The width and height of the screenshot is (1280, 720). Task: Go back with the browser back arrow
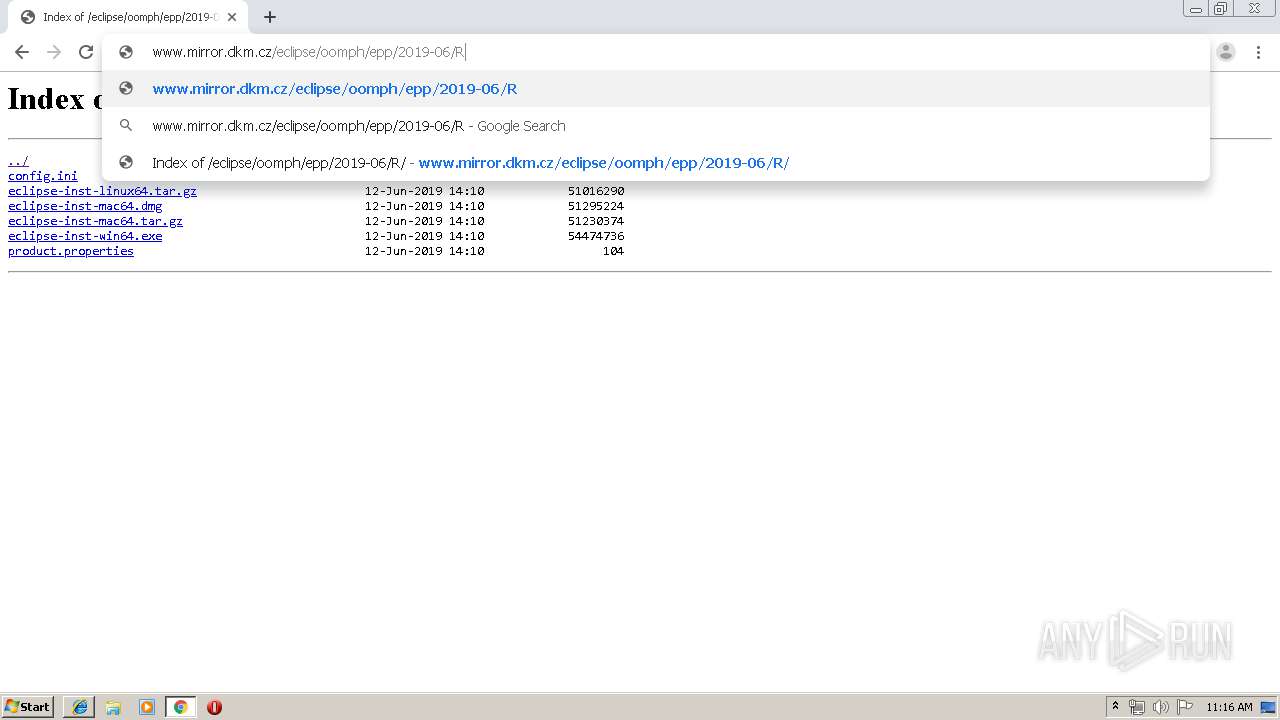(x=22, y=52)
